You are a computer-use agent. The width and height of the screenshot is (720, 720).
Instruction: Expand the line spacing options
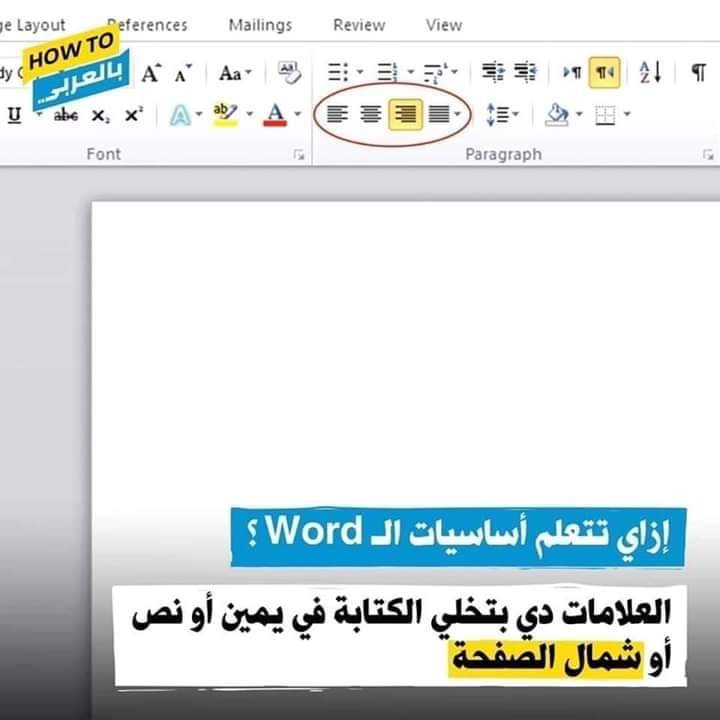pos(502,115)
